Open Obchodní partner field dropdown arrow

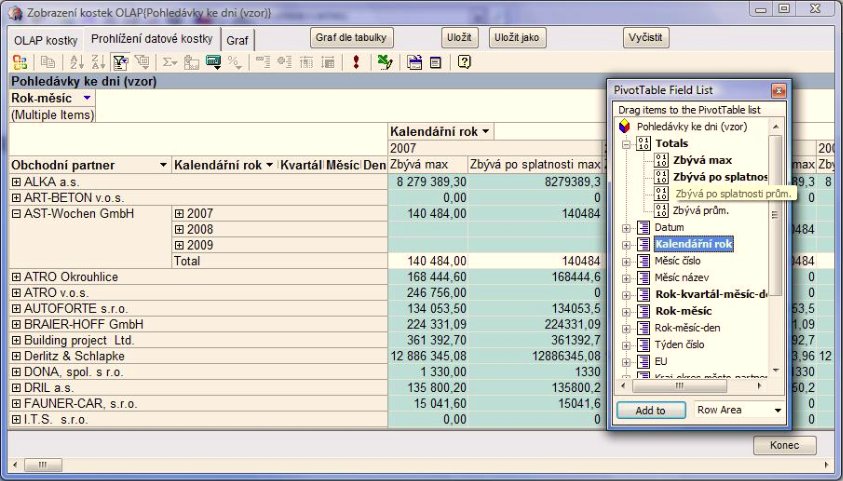[163, 165]
